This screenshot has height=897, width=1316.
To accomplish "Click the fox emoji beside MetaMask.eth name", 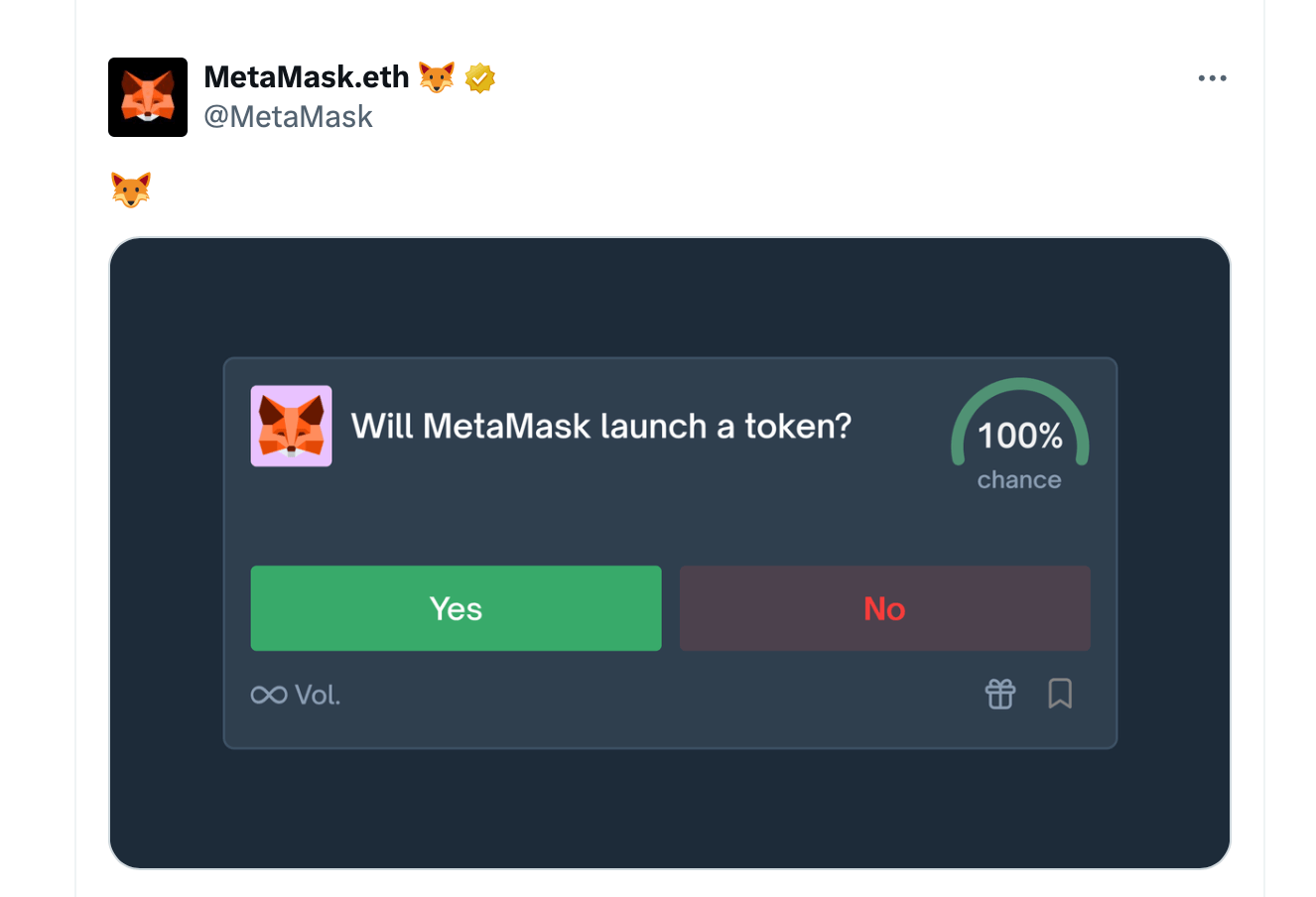I will click(x=435, y=76).
